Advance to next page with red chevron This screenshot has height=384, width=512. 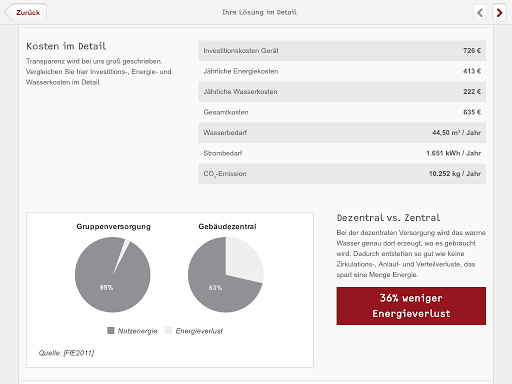[x=499, y=13]
